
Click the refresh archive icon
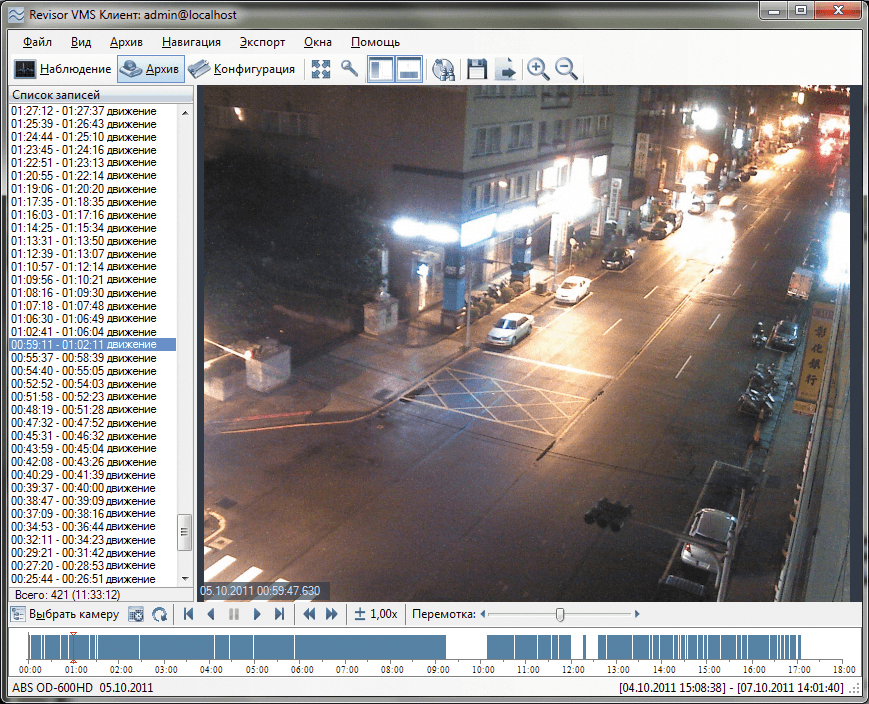(159, 614)
